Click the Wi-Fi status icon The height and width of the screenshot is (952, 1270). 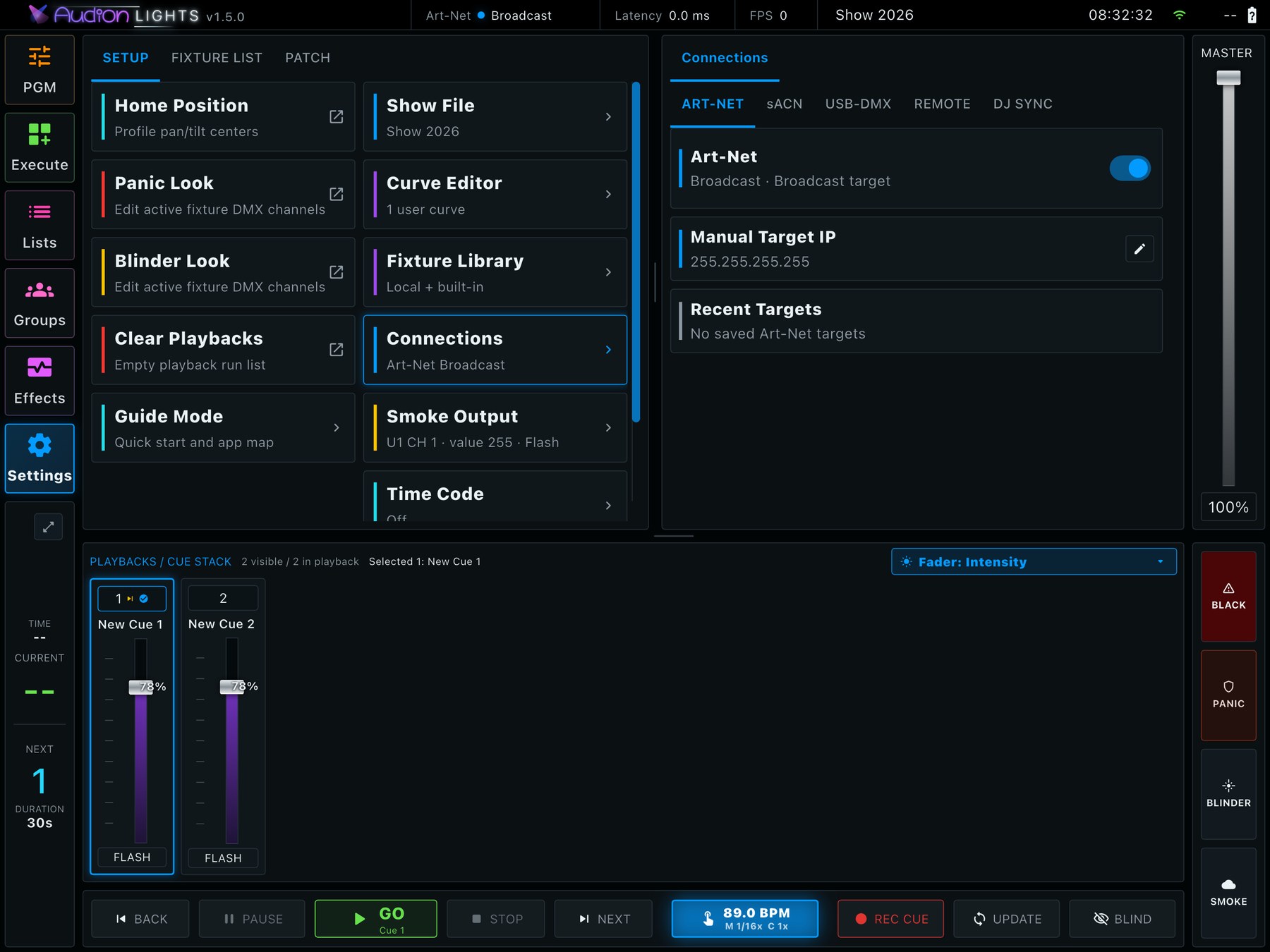[x=1179, y=15]
